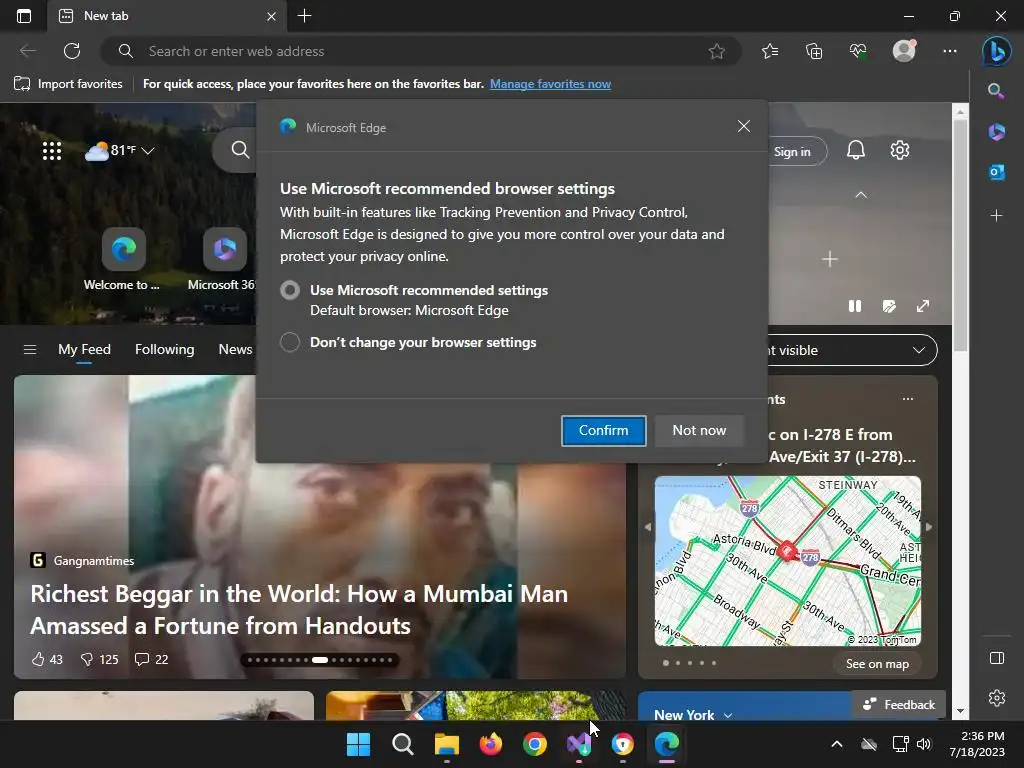Open the Microsoft 365 quick link tile

point(222,259)
